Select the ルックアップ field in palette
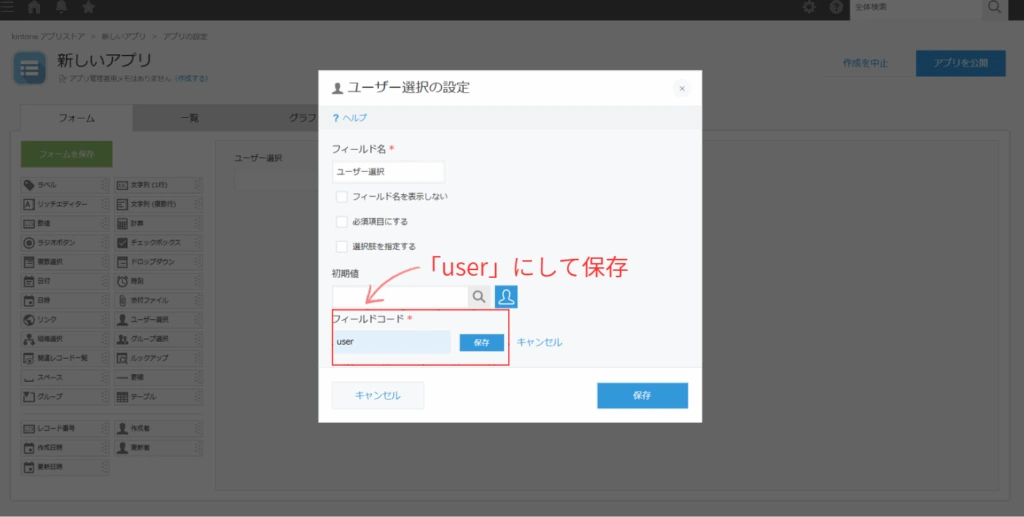The height and width of the screenshot is (517, 1024). 158,358
